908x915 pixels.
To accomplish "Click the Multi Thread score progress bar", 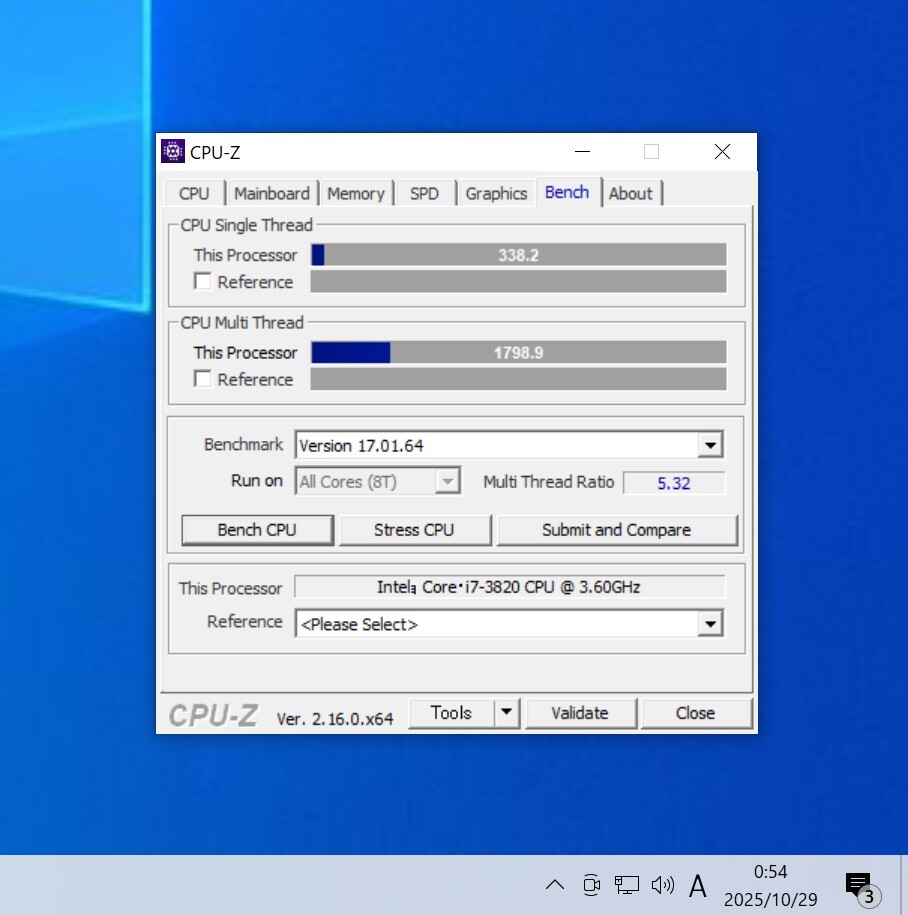I will pos(518,352).
